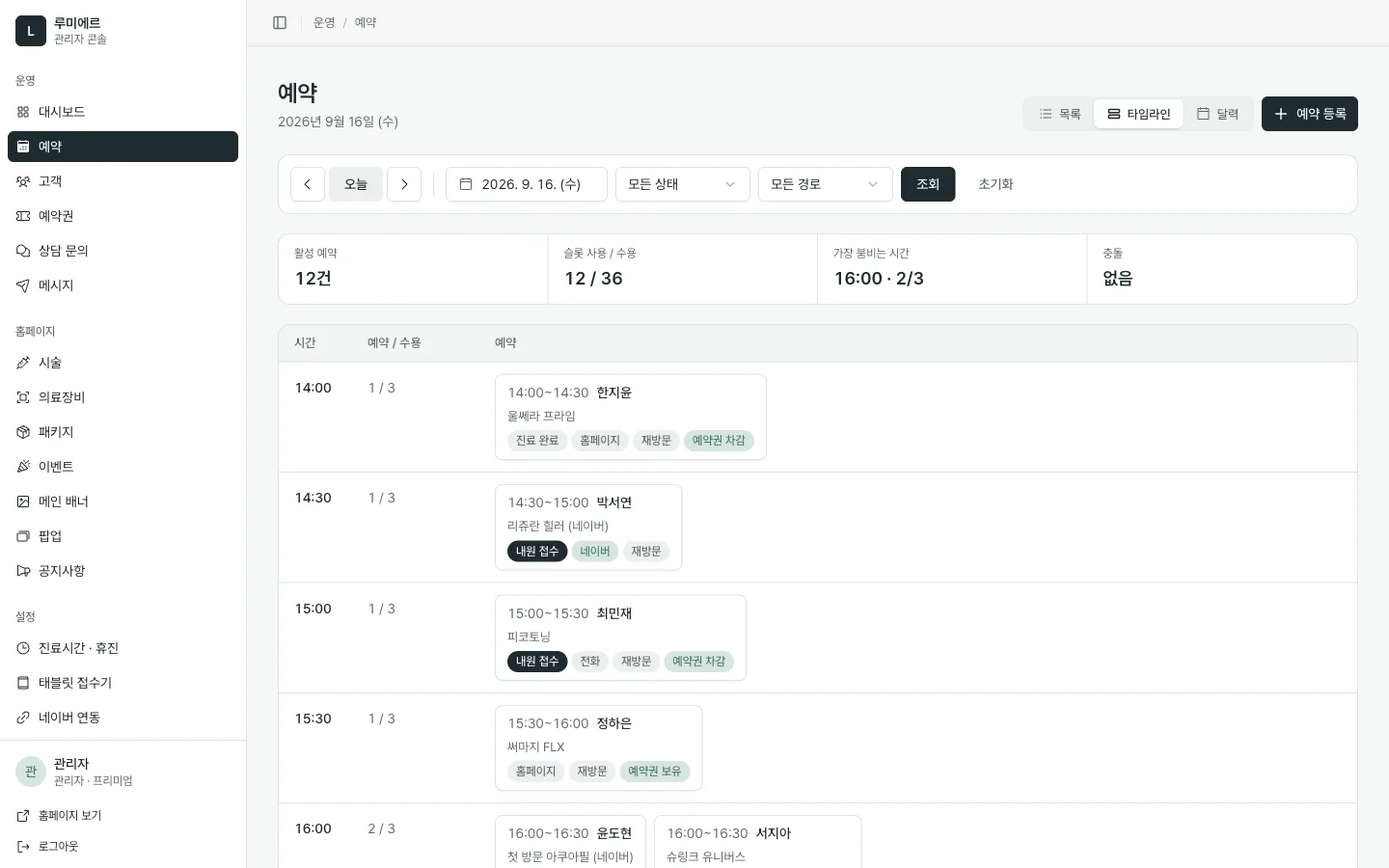
Task: Click the 운영 breadcrumb link
Action: tap(324, 22)
